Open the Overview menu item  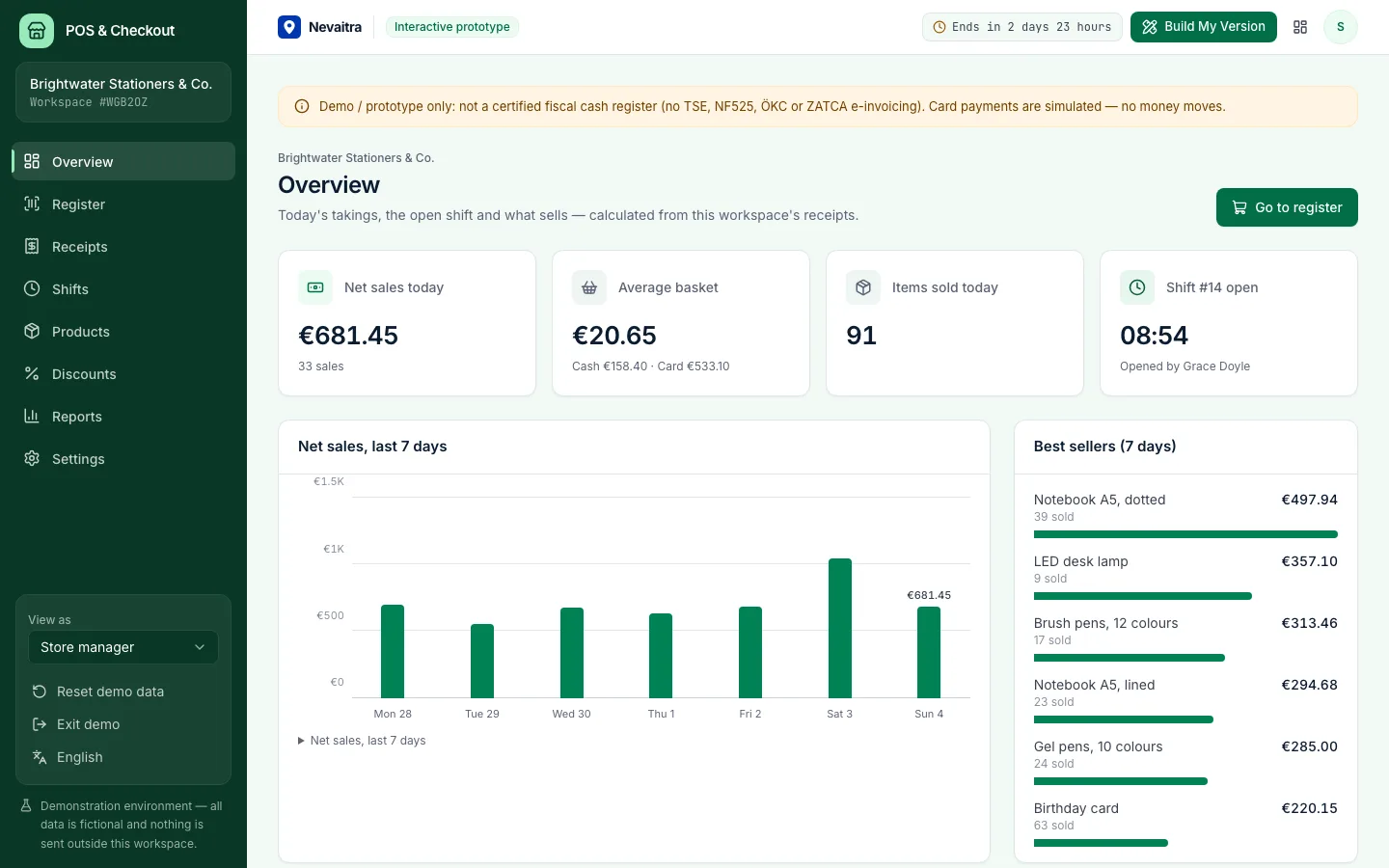tap(123, 161)
